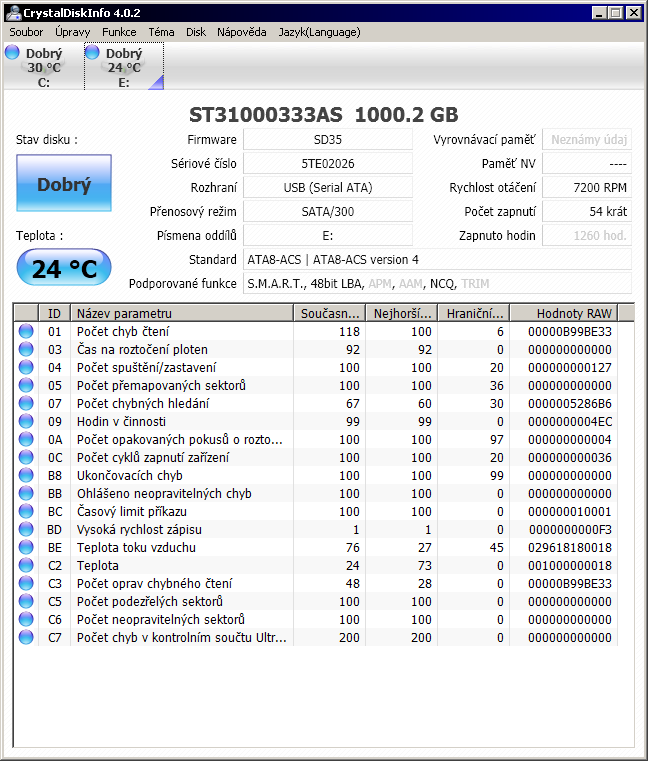Screen dimensions: 648x761
Task: Select the E: drive tab at 24 °C
Action: 124,66
